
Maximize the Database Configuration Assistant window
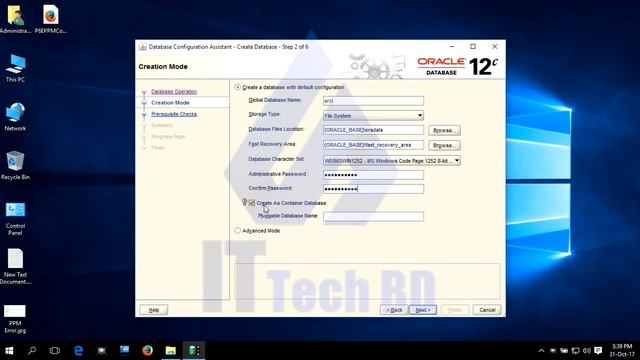[x=473, y=47]
